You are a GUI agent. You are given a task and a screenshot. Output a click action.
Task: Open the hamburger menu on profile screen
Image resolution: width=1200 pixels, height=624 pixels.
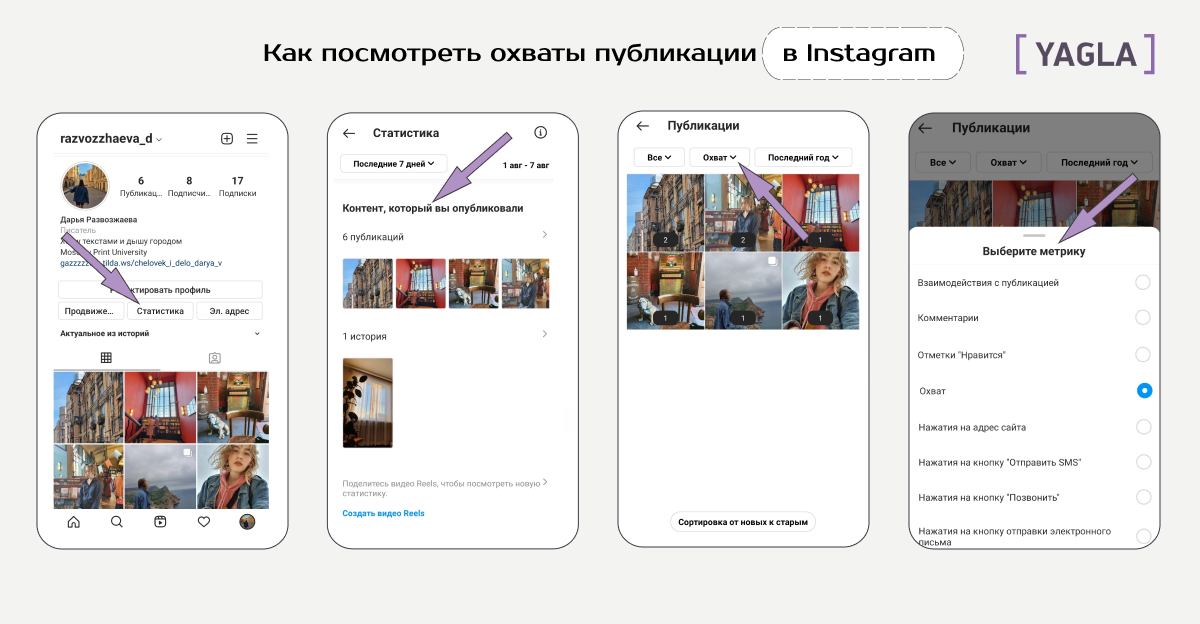pyautogui.click(x=252, y=139)
